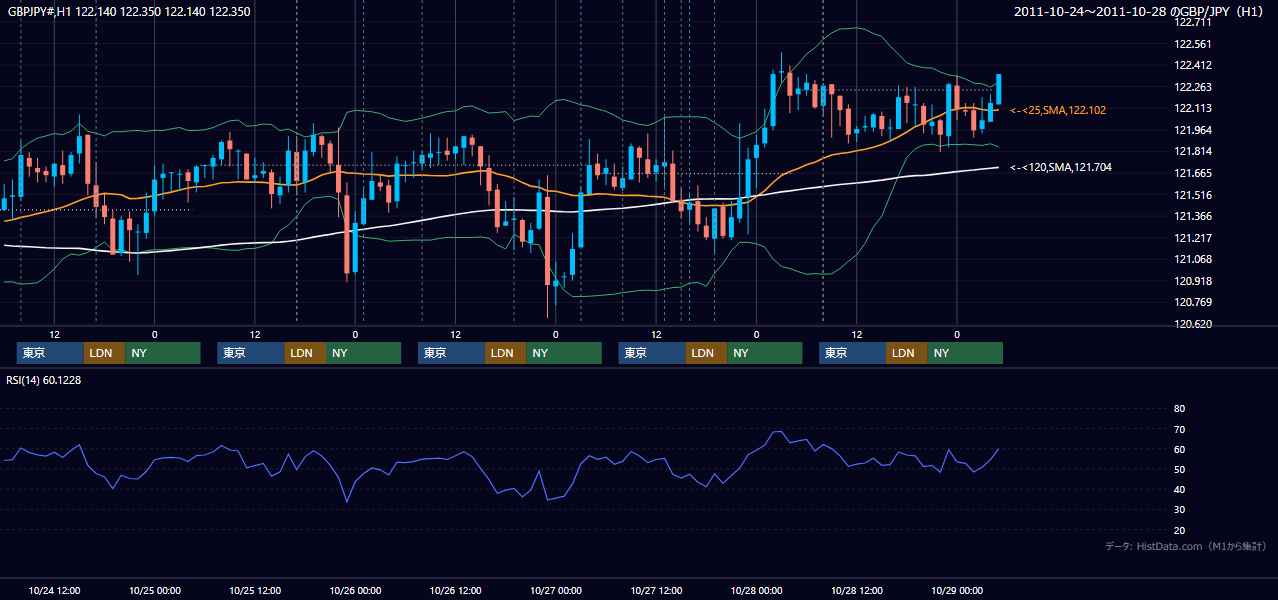This screenshot has width=1278, height=600.
Task: Click the leftmost 東京 session box
Action: click(x=50, y=353)
